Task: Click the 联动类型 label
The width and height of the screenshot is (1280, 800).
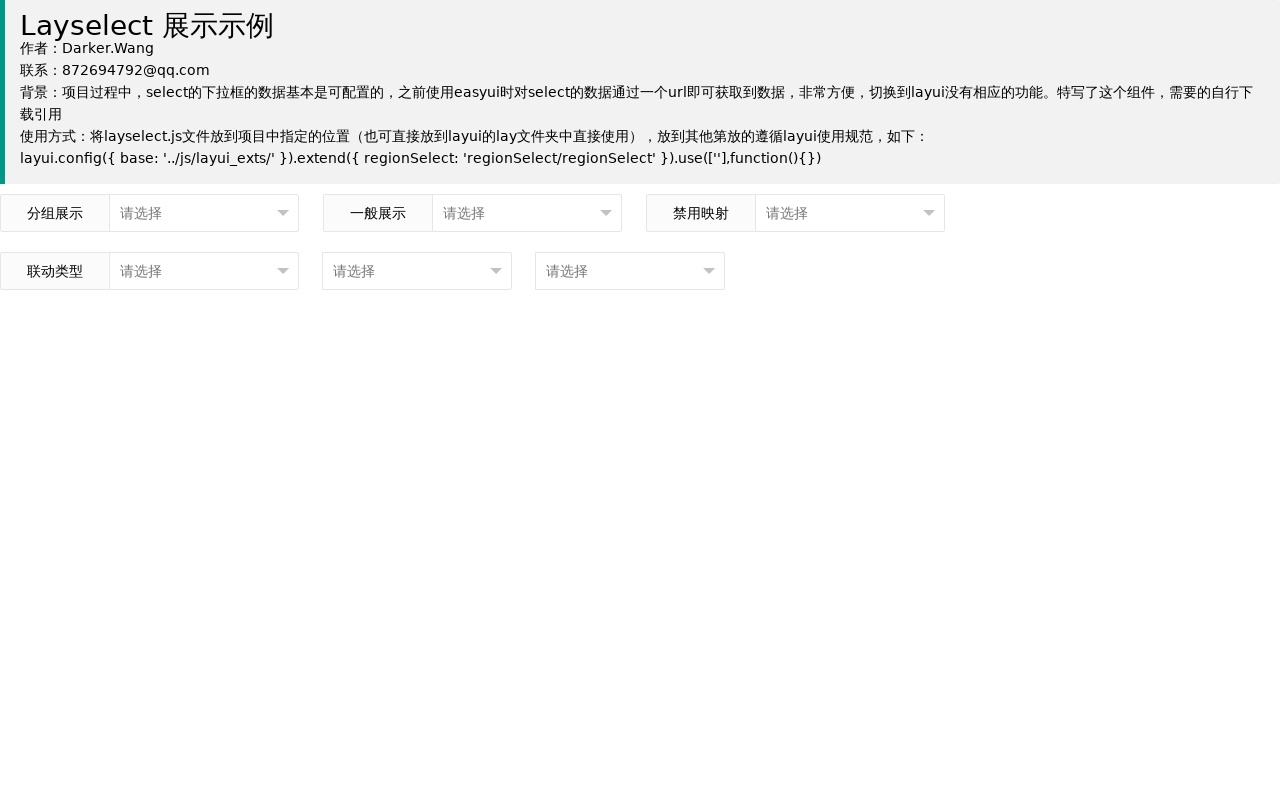Action: coord(55,271)
